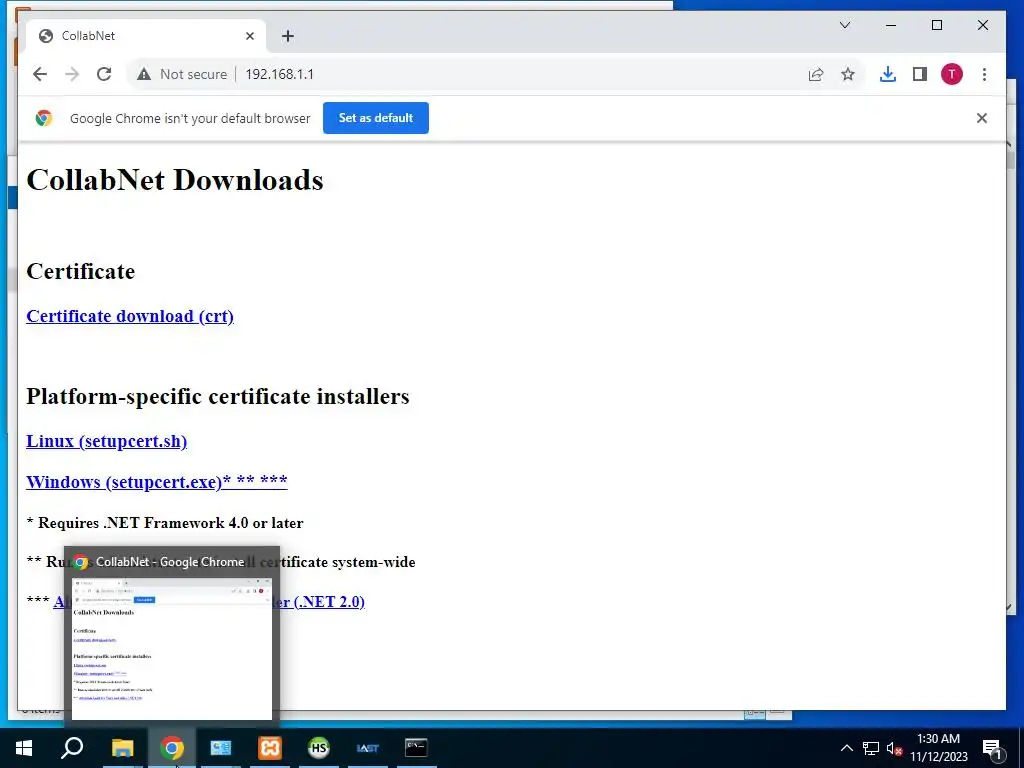The height and width of the screenshot is (768, 1024).
Task: Share this page using the share icon
Action: (x=816, y=74)
